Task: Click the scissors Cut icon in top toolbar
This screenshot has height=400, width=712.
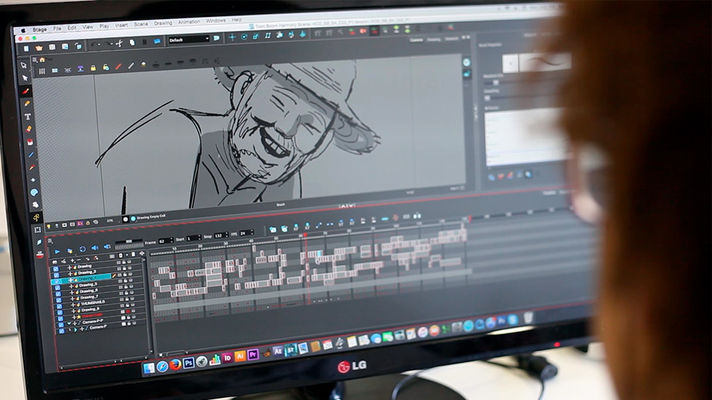Action: (119, 43)
